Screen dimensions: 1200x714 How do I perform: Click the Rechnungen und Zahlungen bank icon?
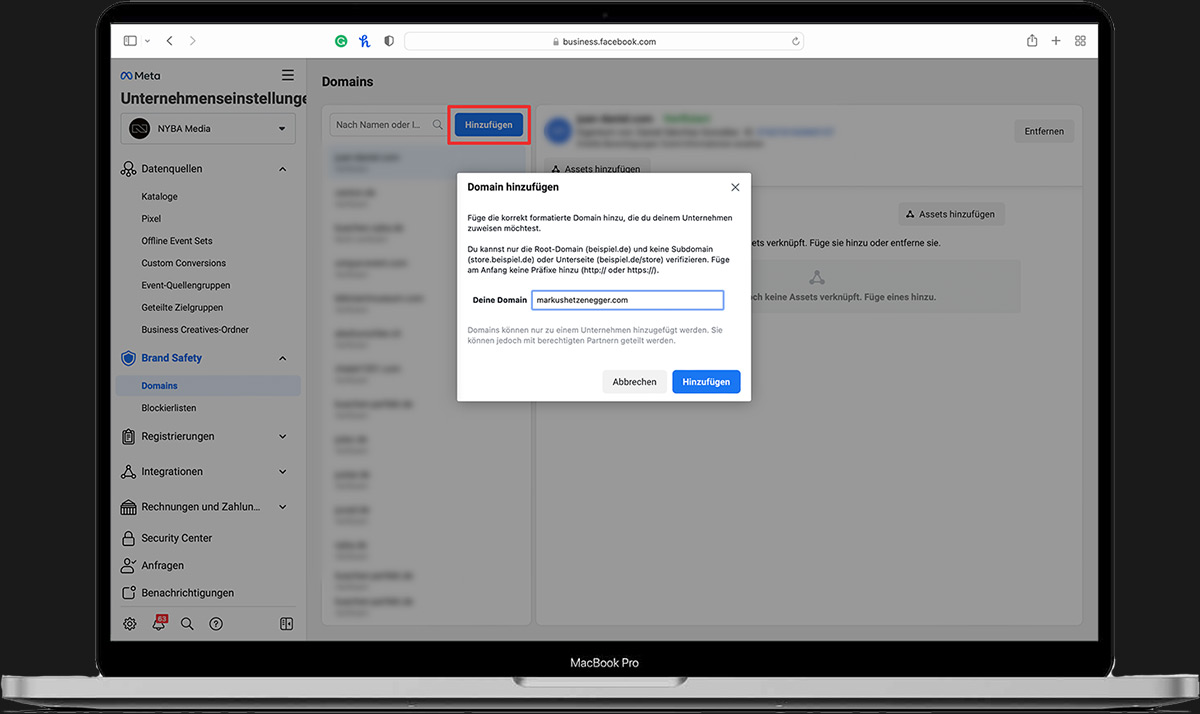click(128, 507)
